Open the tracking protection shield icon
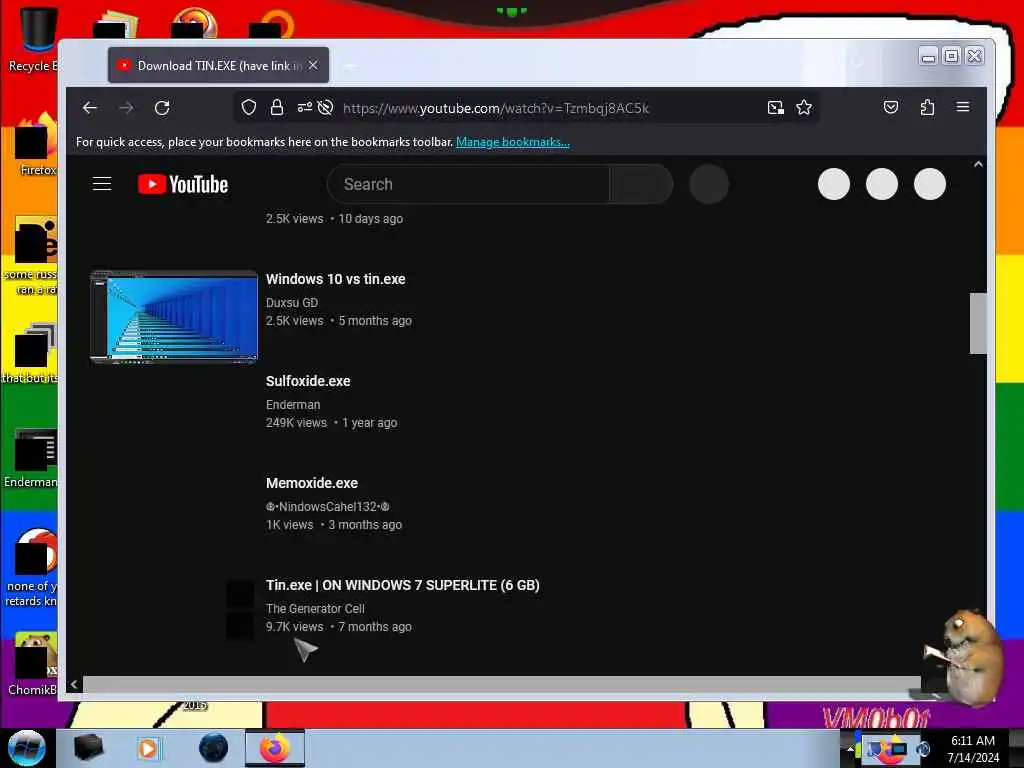This screenshot has width=1024, height=768. coord(249,108)
